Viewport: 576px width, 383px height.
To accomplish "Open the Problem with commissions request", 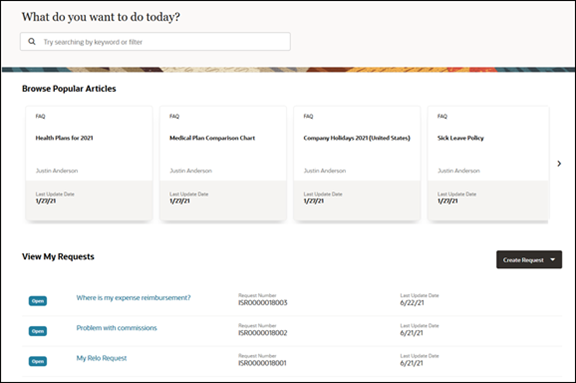I will [116, 328].
